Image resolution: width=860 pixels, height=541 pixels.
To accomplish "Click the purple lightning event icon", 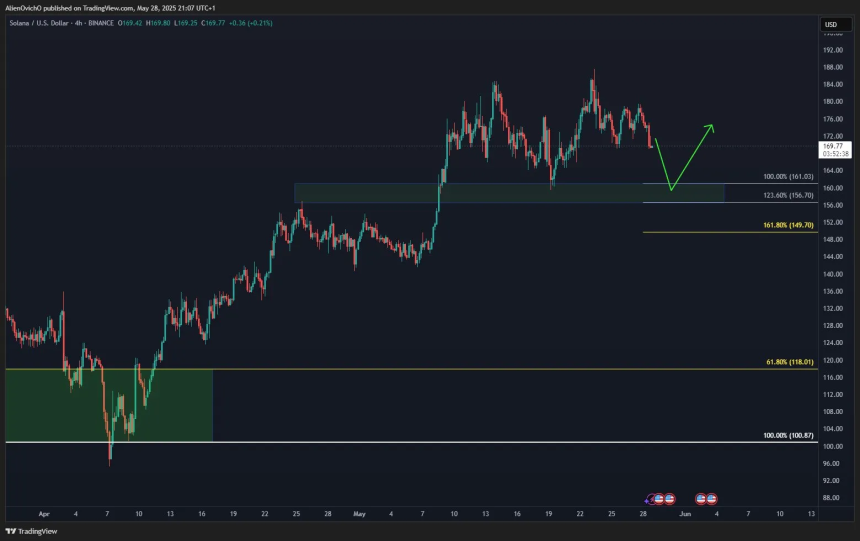I will 651,498.
